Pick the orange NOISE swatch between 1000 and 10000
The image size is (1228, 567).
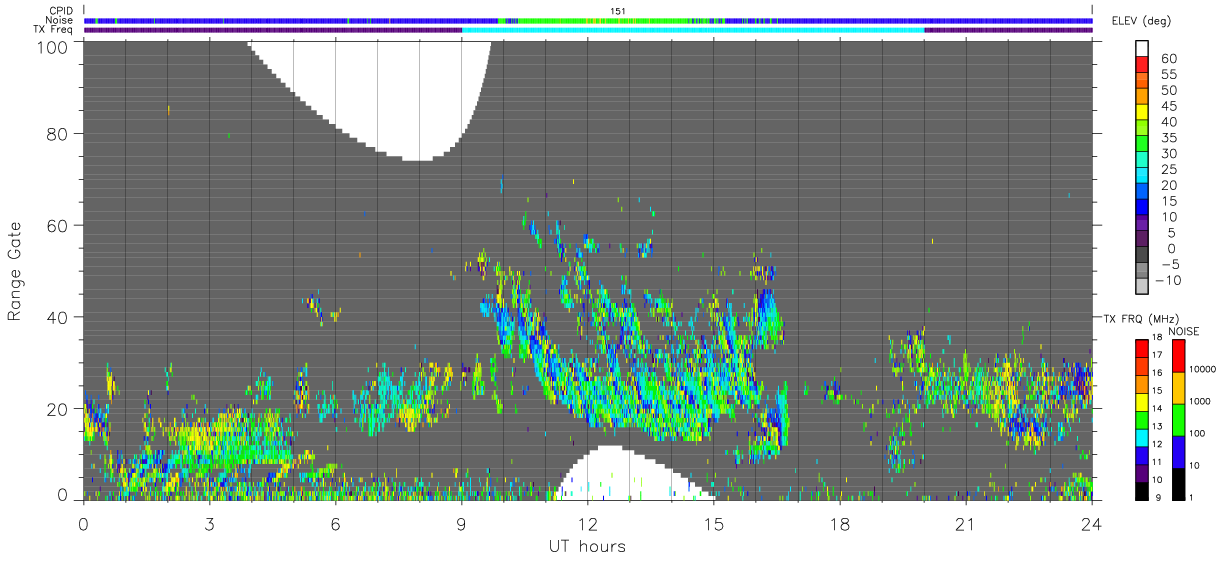click(1178, 388)
